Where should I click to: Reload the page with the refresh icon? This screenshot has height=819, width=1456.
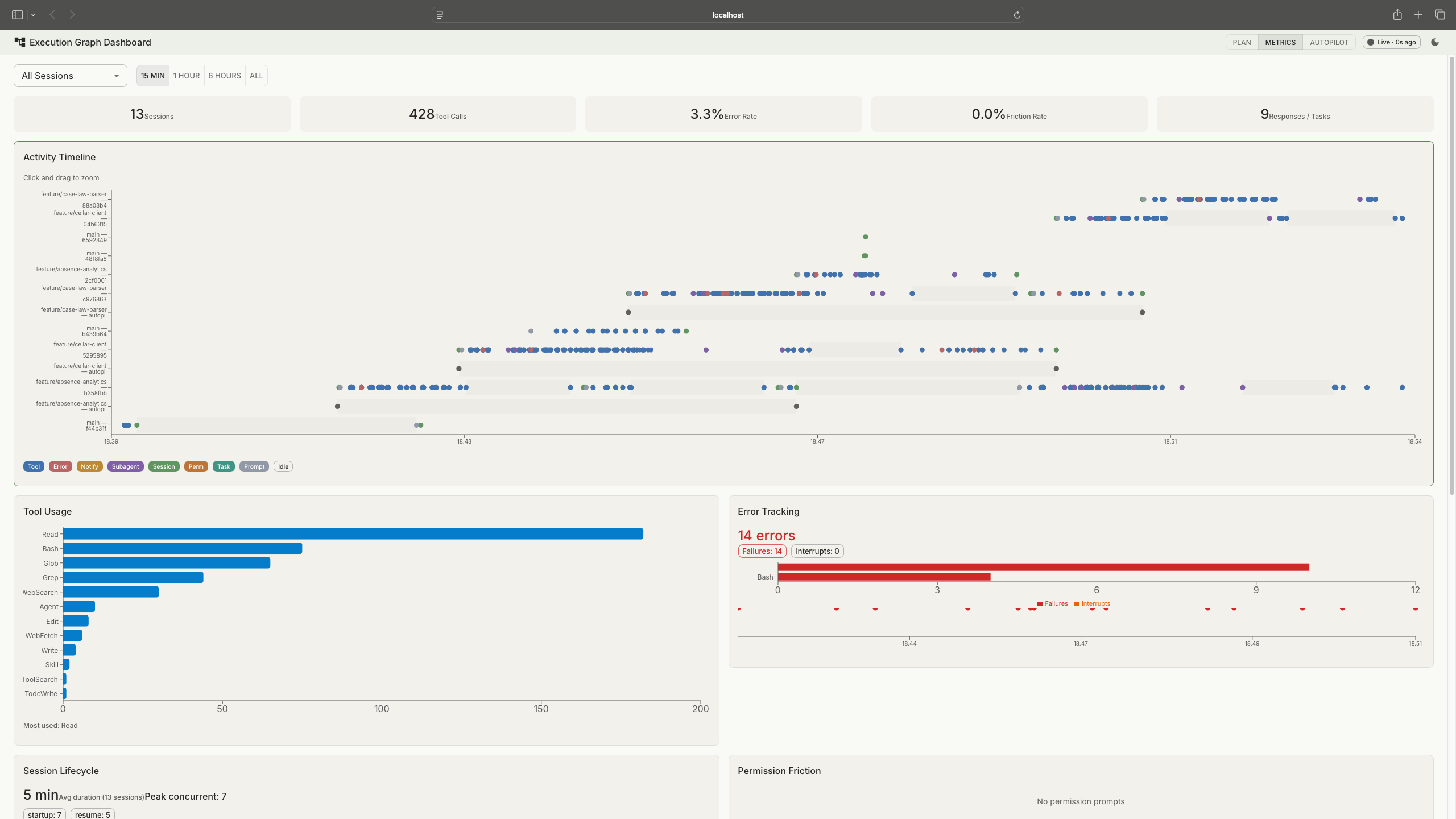click(x=1016, y=15)
